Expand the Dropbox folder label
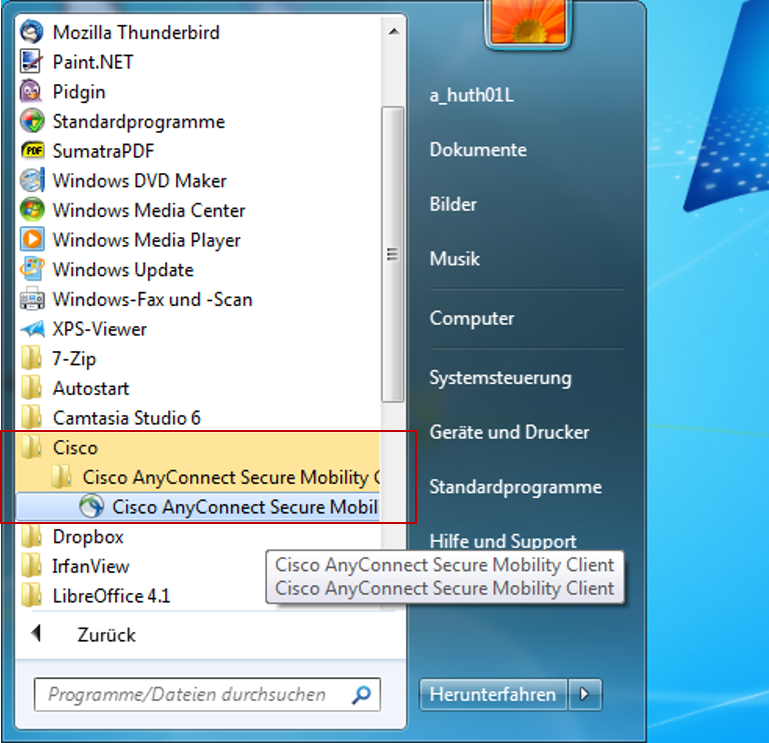Image resolution: width=769 pixels, height=743 pixels. click(x=88, y=537)
